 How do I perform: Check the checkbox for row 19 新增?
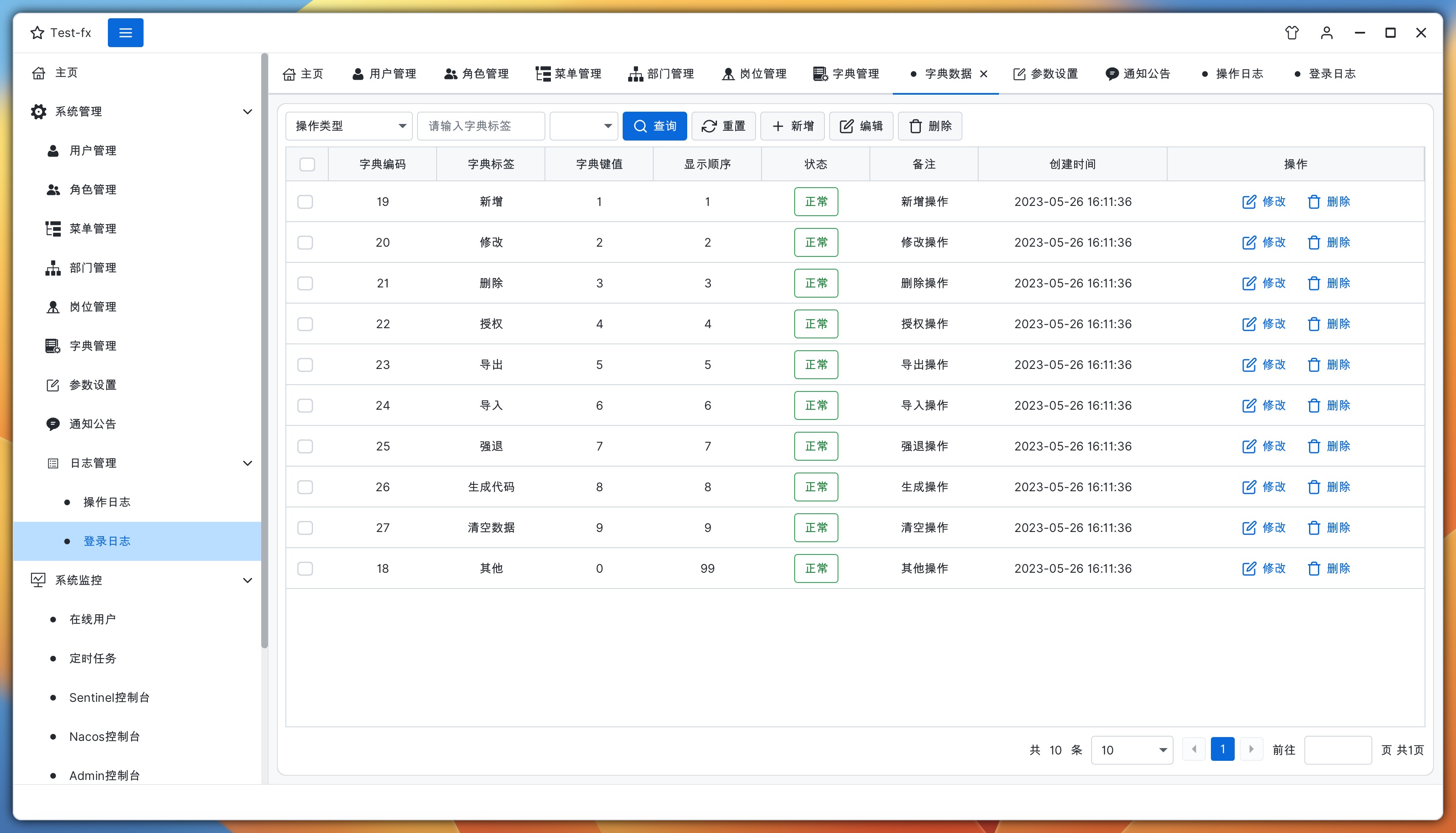305,201
